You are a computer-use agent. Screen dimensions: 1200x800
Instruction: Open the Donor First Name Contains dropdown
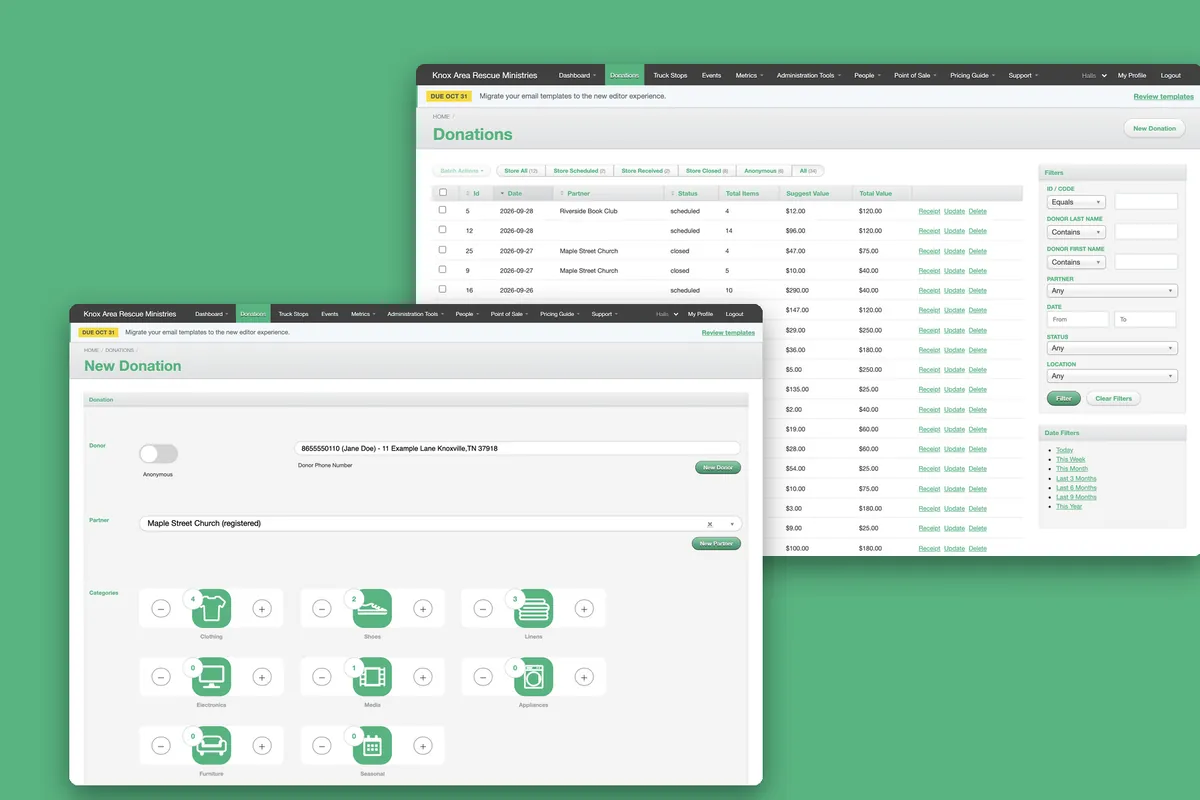tap(1076, 262)
